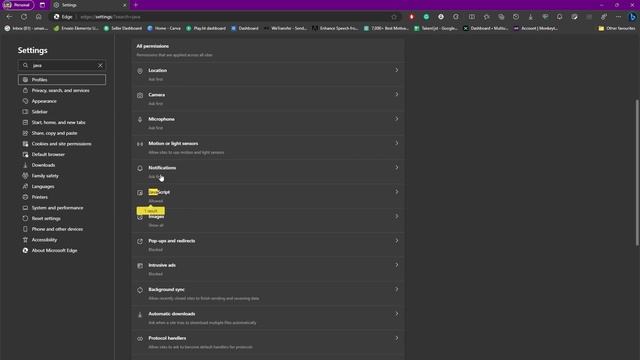Click the Microphone row icon
The height and width of the screenshot is (360, 640).
(140, 119)
